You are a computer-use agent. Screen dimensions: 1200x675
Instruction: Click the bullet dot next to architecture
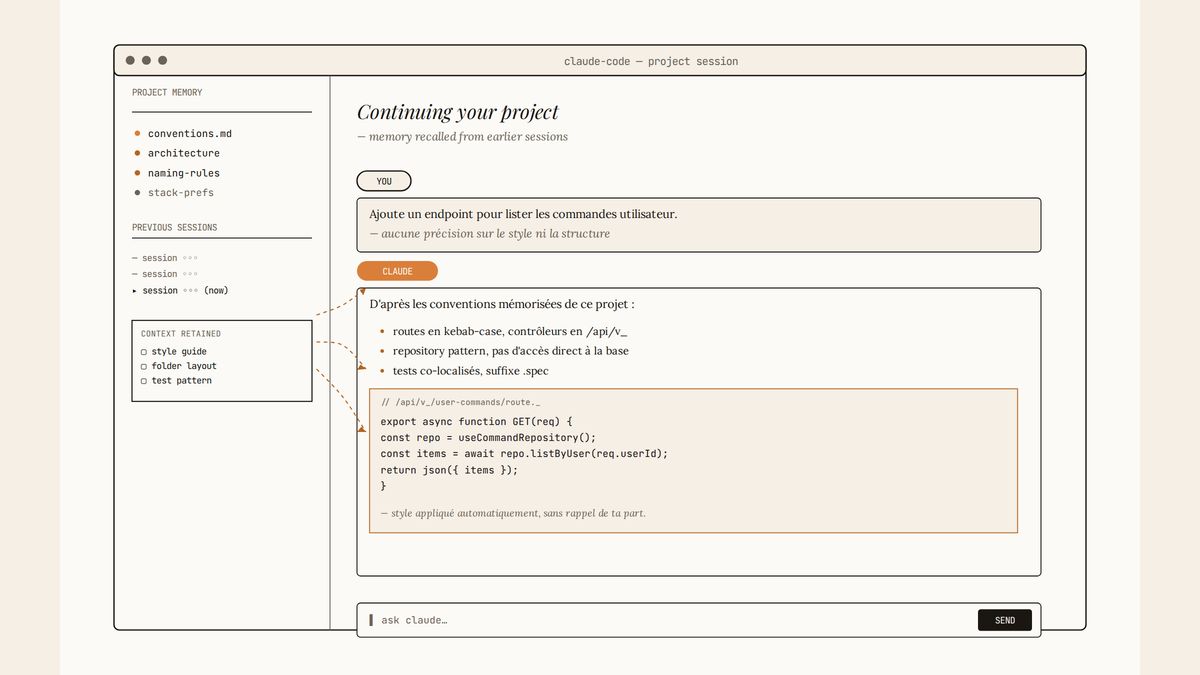(137, 153)
